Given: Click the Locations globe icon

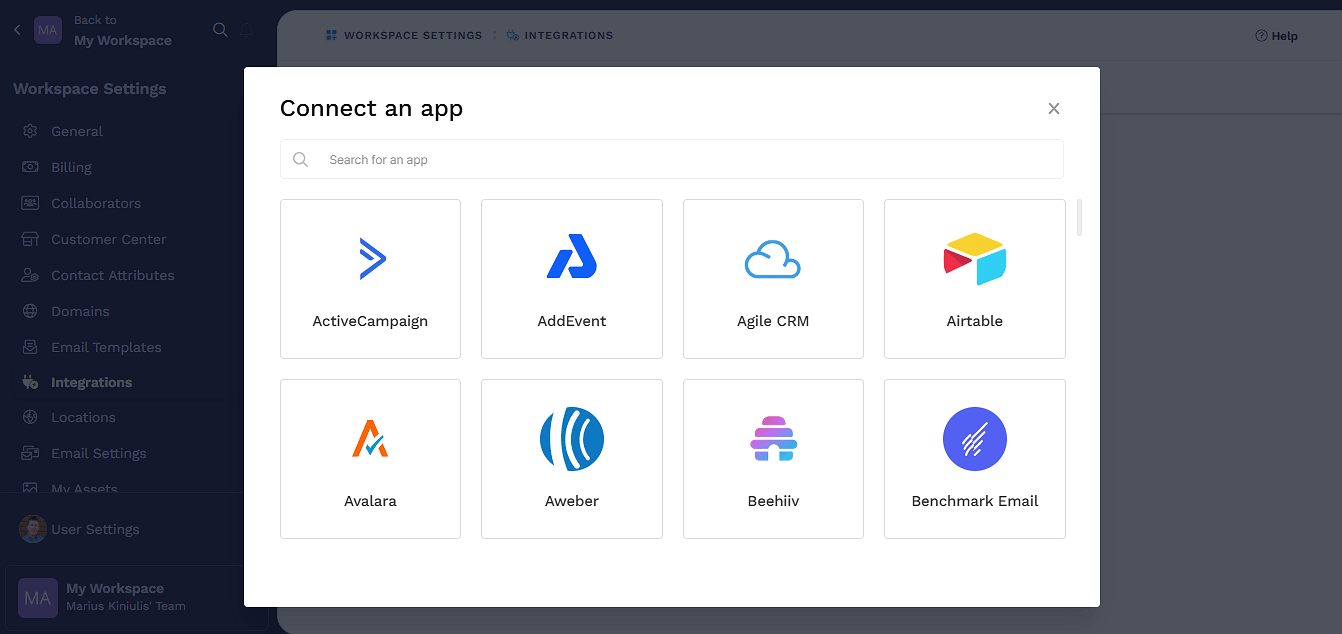Looking at the screenshot, I should tap(31, 417).
